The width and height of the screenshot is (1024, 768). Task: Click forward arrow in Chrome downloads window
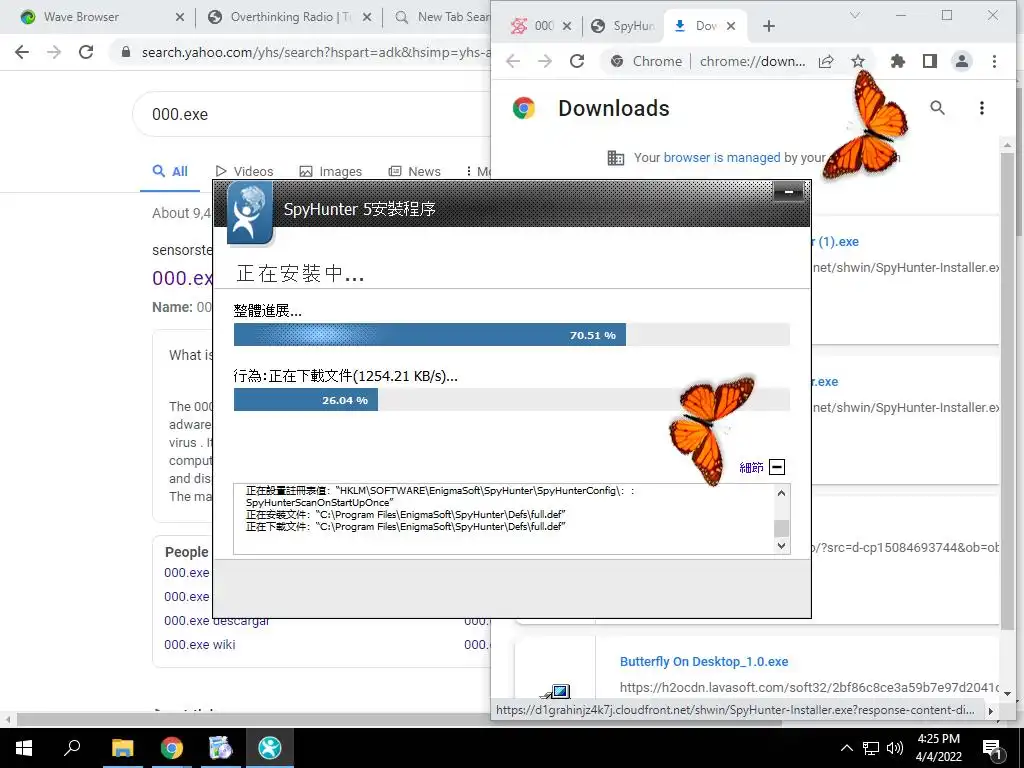click(x=545, y=61)
